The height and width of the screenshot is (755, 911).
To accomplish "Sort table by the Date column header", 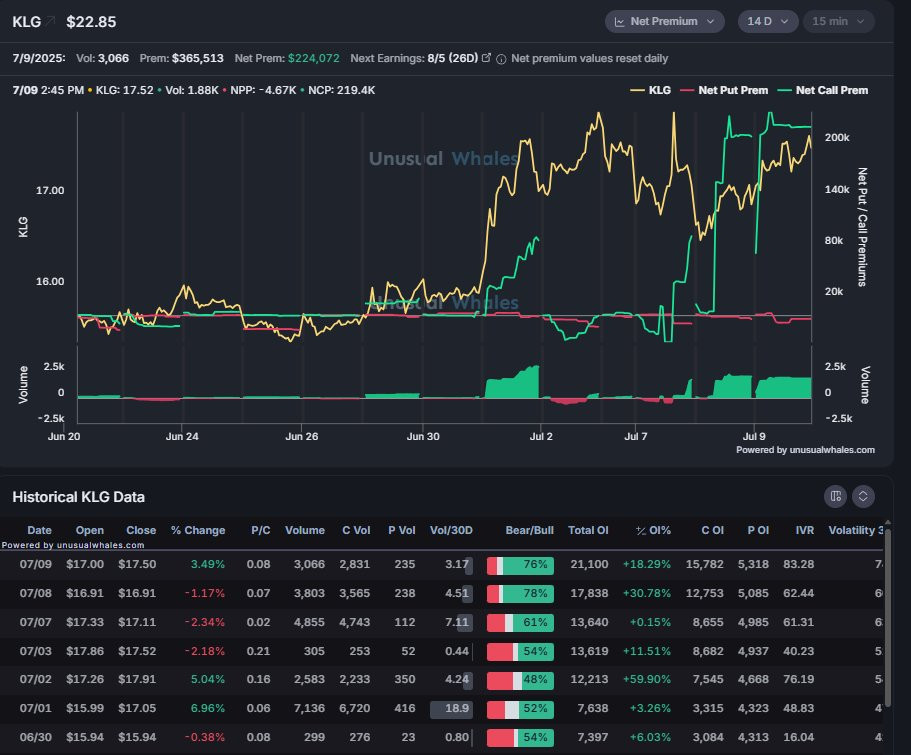I will pyautogui.click(x=40, y=530).
